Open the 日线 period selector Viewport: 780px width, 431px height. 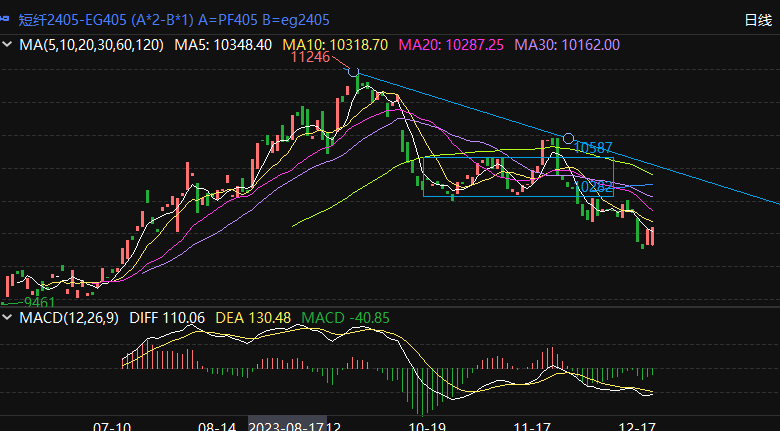tap(757, 19)
